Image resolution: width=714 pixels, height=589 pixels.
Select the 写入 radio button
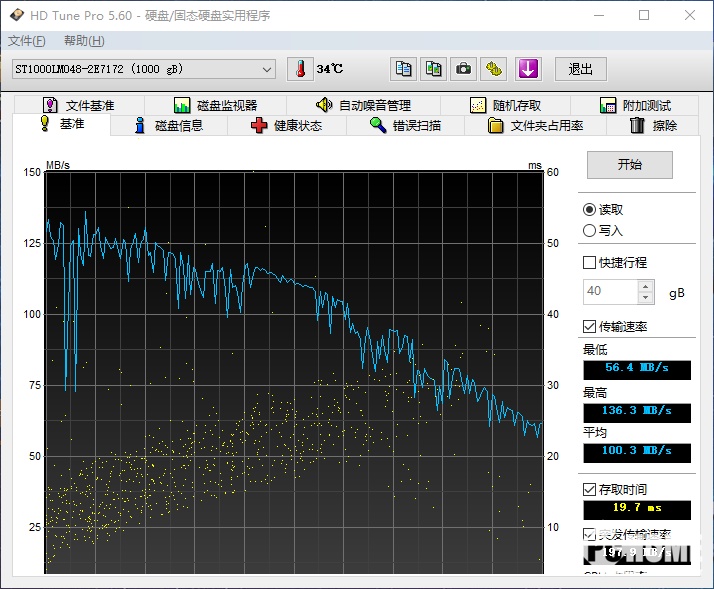[590, 231]
